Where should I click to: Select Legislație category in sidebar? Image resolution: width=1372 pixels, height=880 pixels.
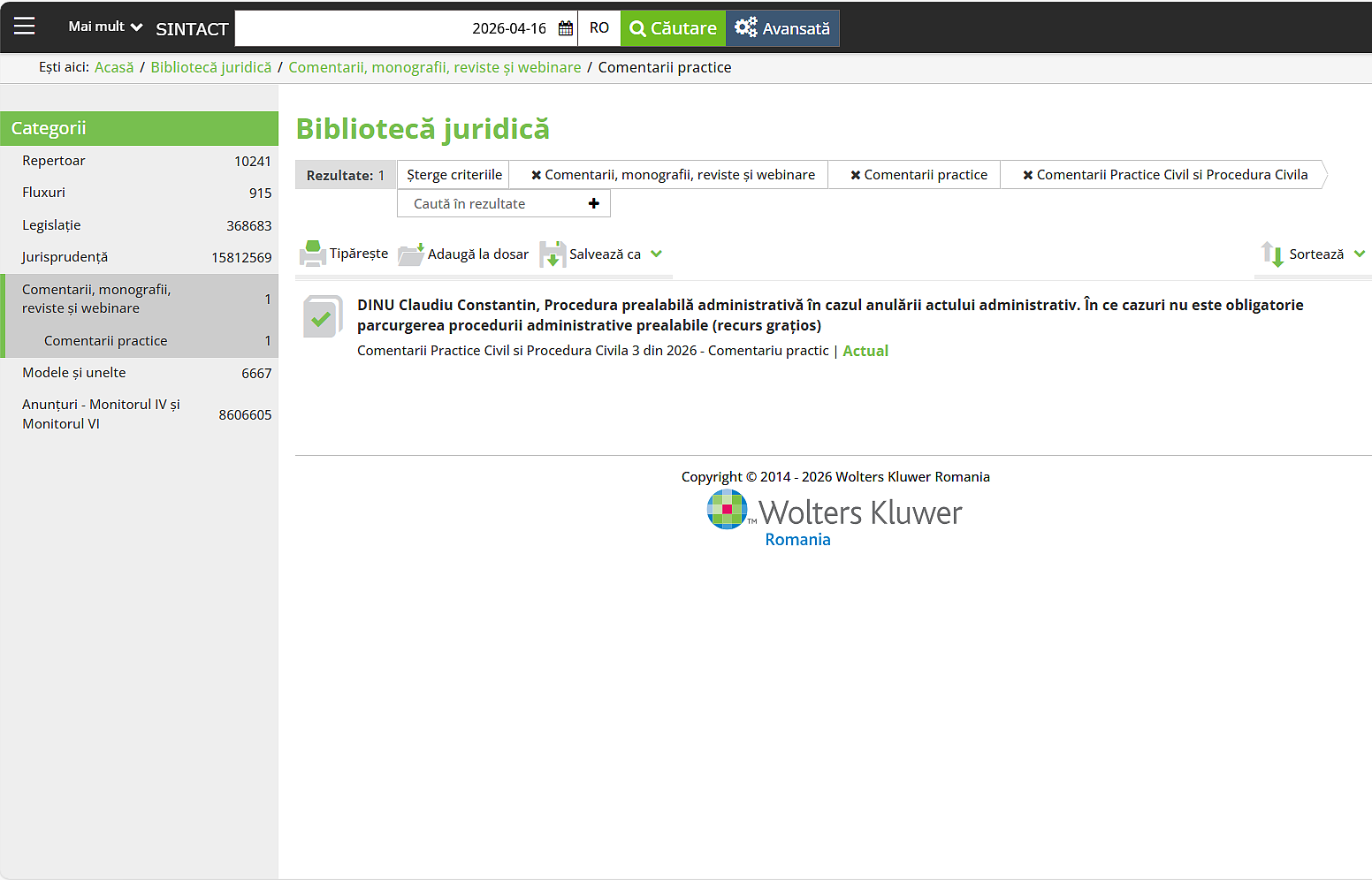click(51, 225)
